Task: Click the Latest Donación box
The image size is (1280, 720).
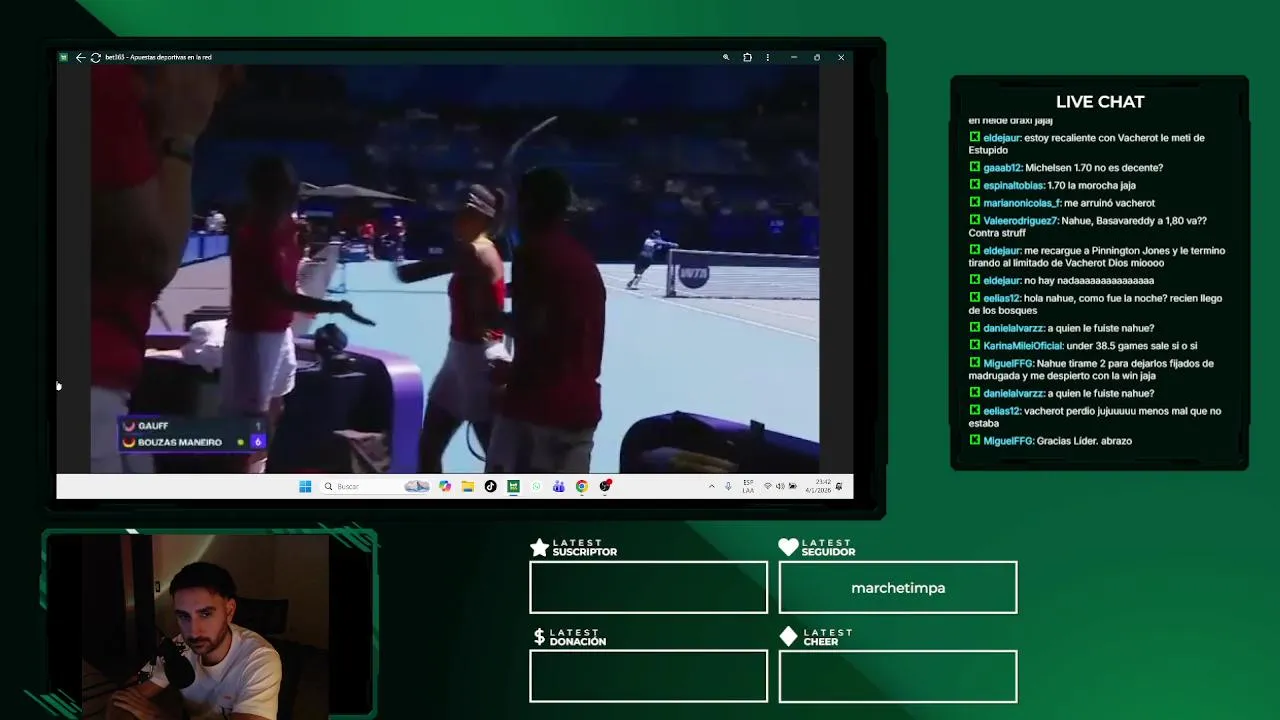Action: coord(648,676)
